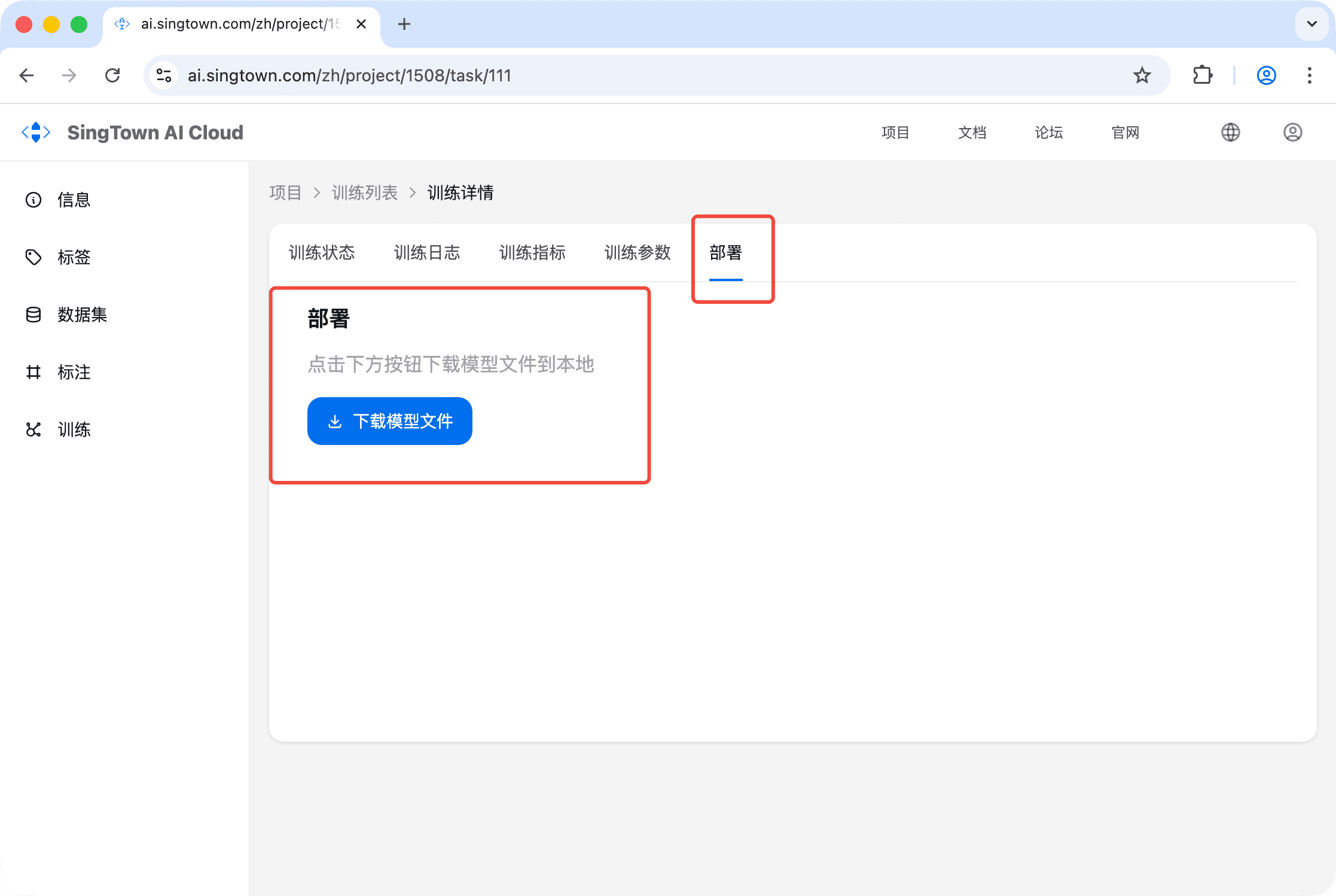Screen dimensions: 1336x896
Task: Switch to 训练指标 tab
Action: pos(532,252)
